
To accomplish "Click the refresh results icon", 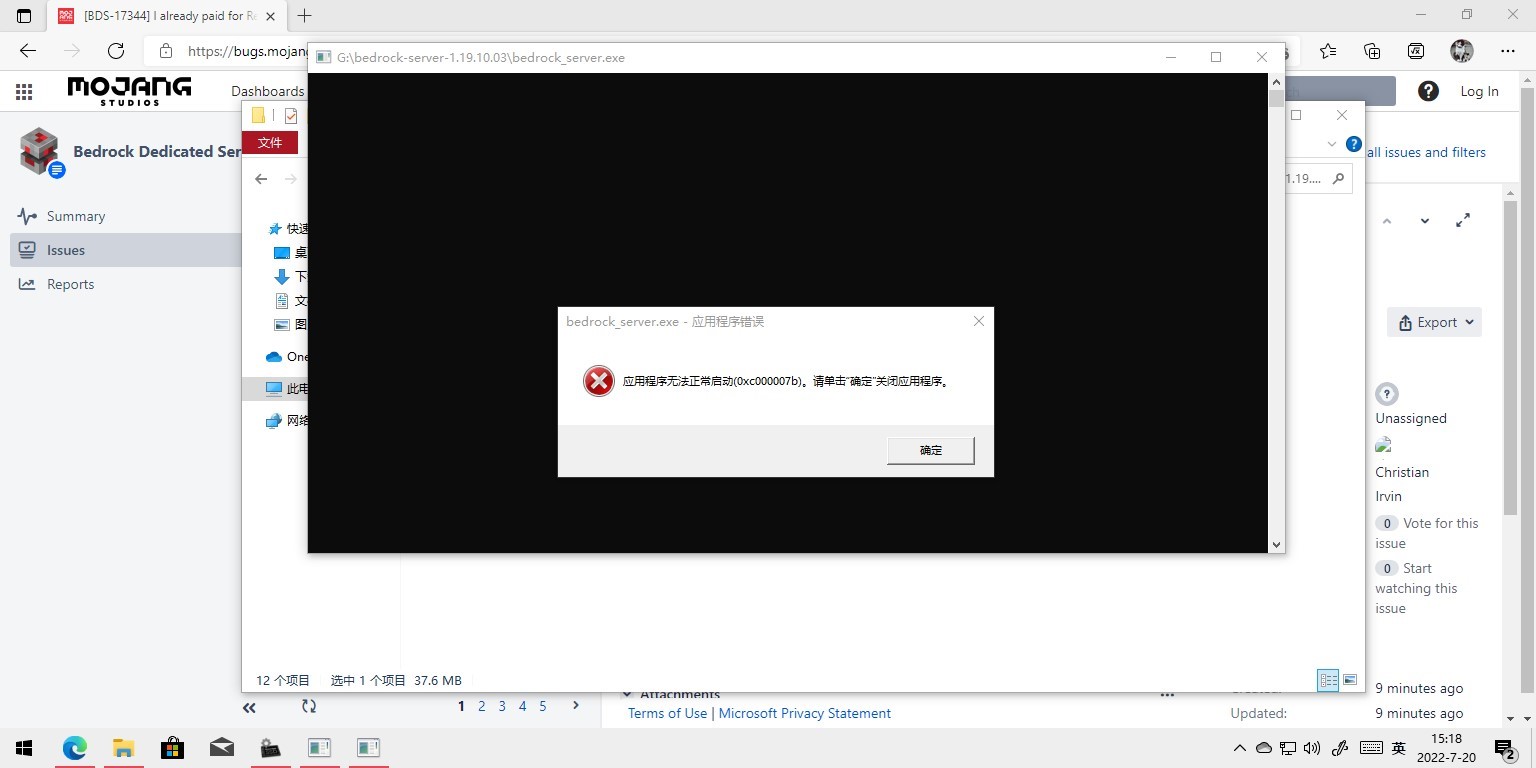I will [309, 706].
